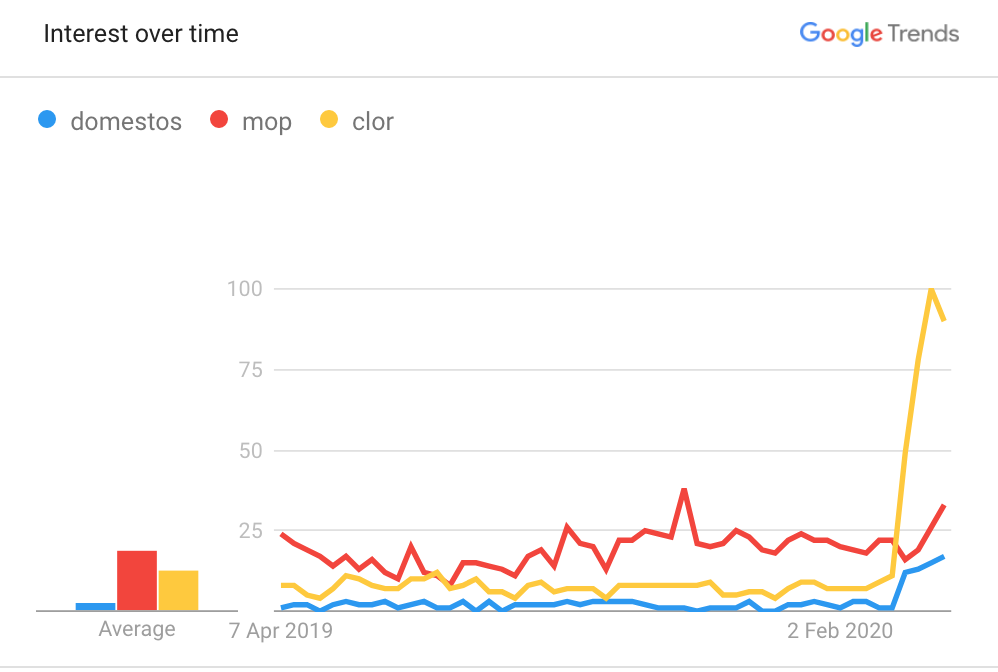998x672 pixels.
Task: Click the red mop spike near 38
Action: pos(684,489)
